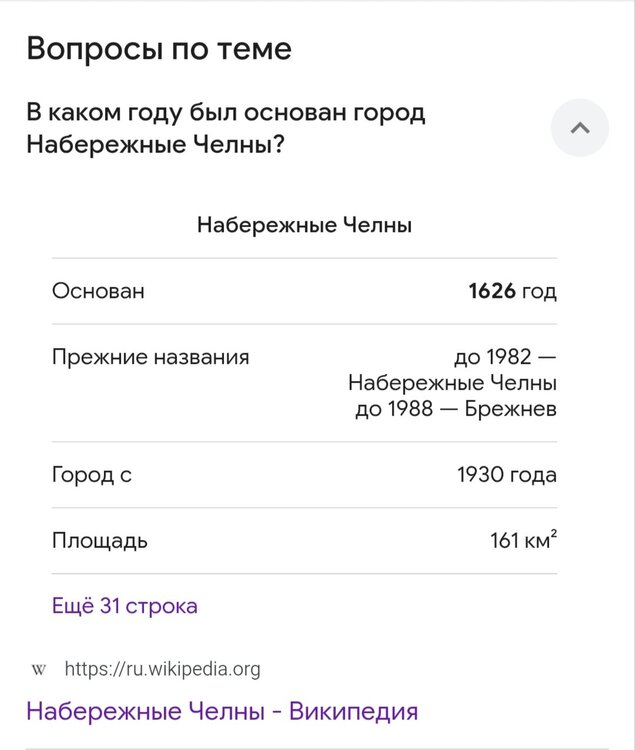Click Набережные Челны in the former names value
This screenshot has width=635, height=750.
tap(452, 383)
